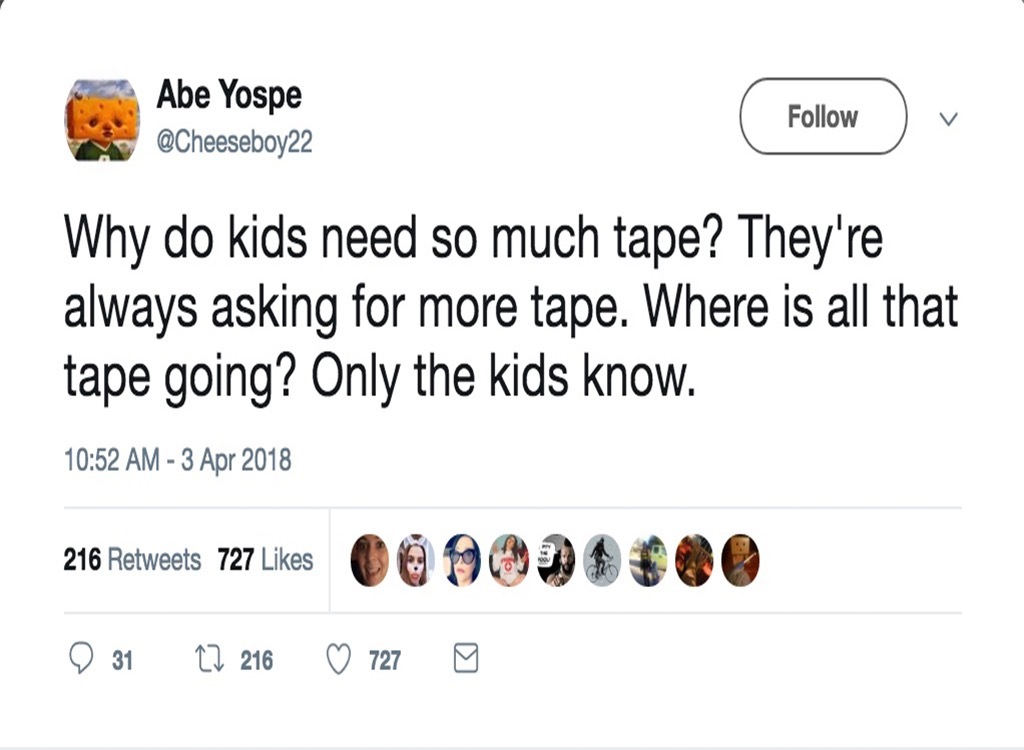Click the retweet arrows icon
Viewport: 1024px width, 750px height.
207,658
